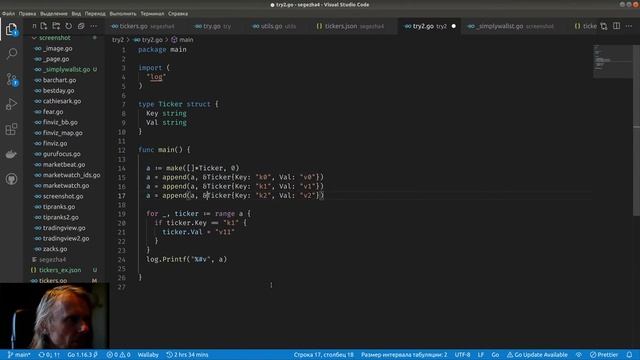Collapse all folders in explorer
Viewport: 640px width, 360px height.
(81, 26)
